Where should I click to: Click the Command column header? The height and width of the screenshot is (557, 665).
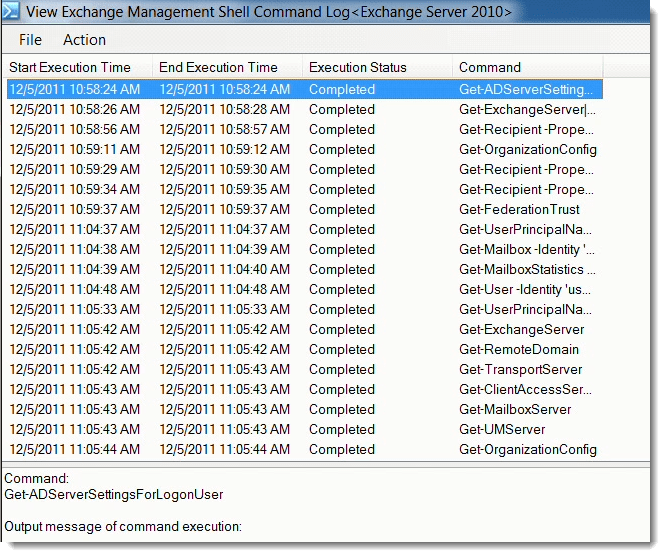click(x=490, y=67)
